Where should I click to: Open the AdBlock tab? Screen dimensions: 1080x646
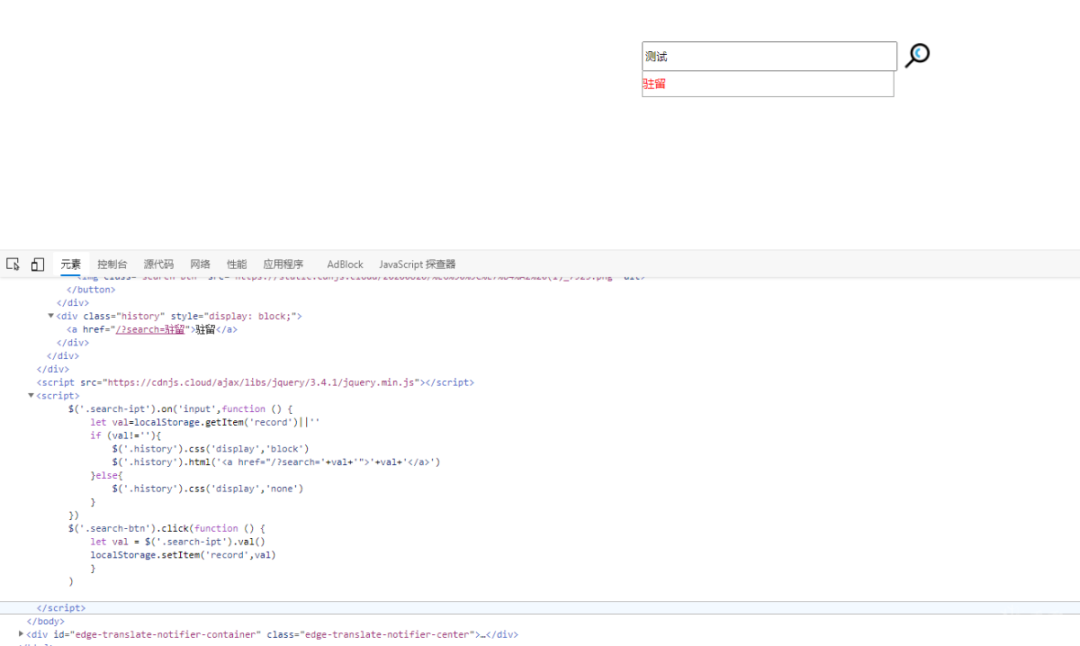pyautogui.click(x=345, y=264)
